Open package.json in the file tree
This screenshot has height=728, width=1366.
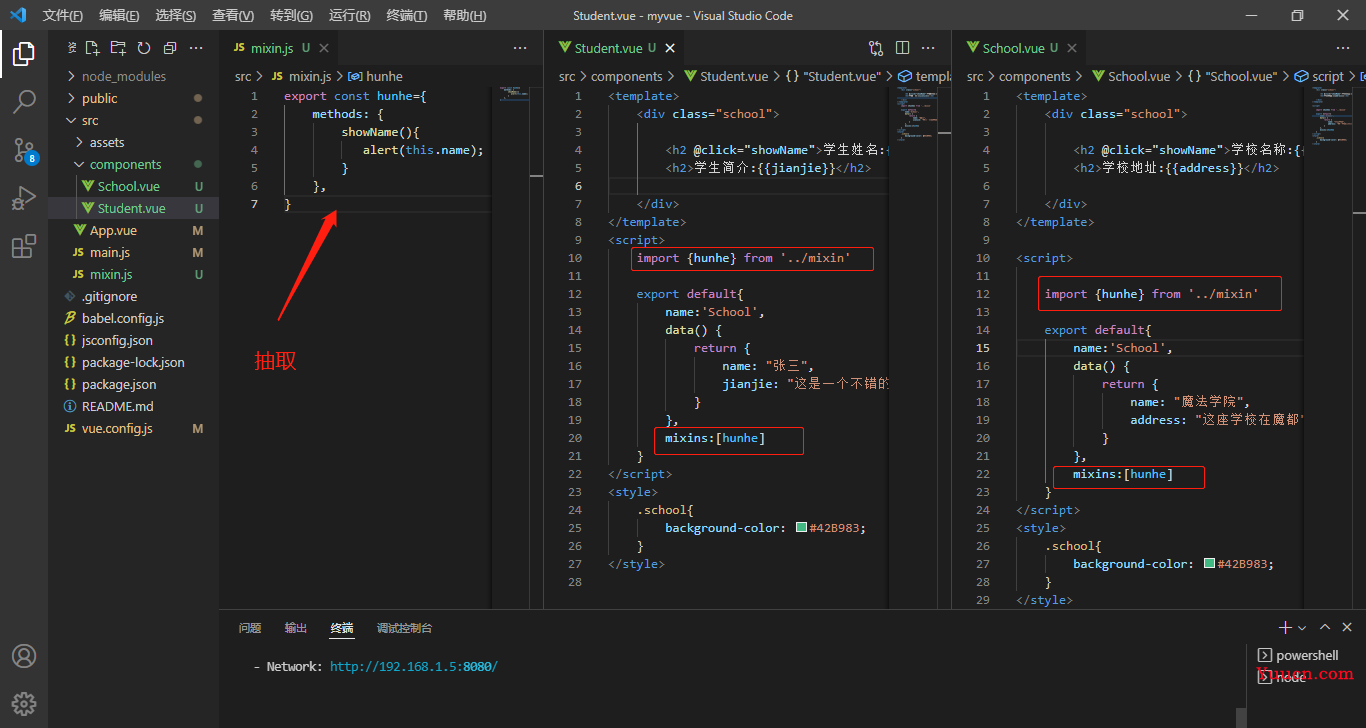tap(133, 384)
